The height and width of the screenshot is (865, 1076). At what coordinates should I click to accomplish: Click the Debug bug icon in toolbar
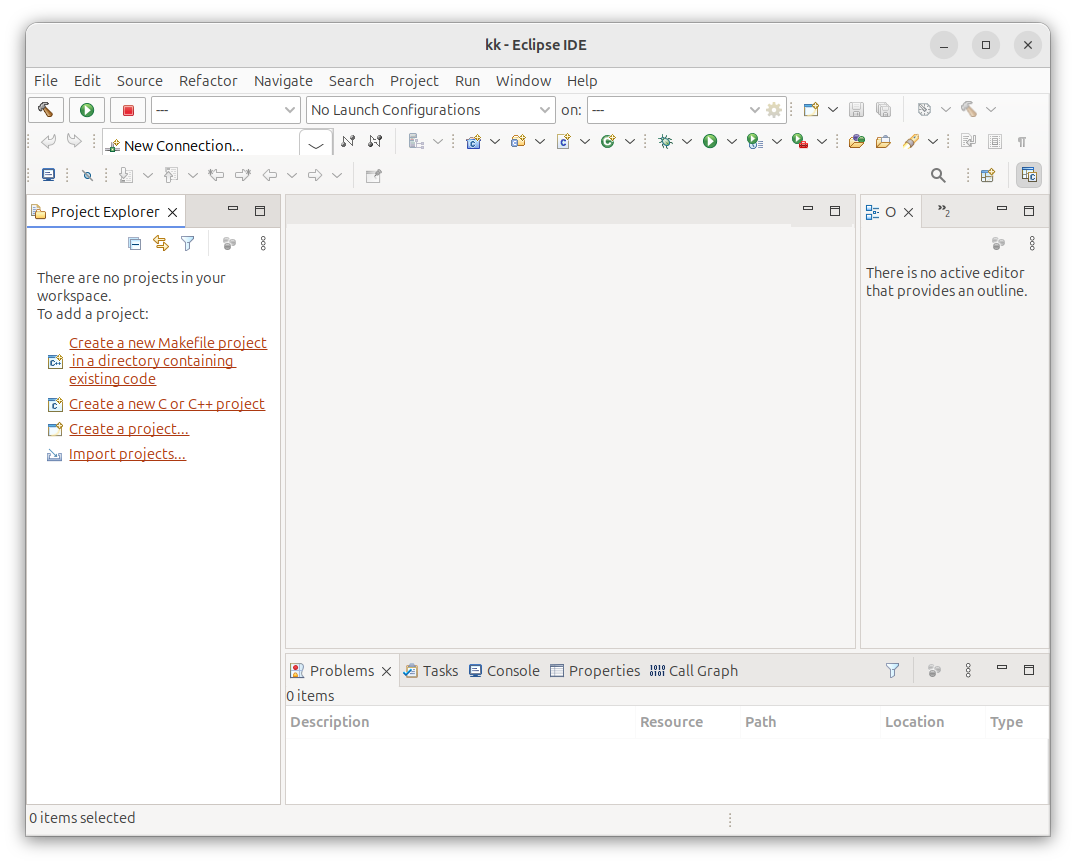click(665, 142)
